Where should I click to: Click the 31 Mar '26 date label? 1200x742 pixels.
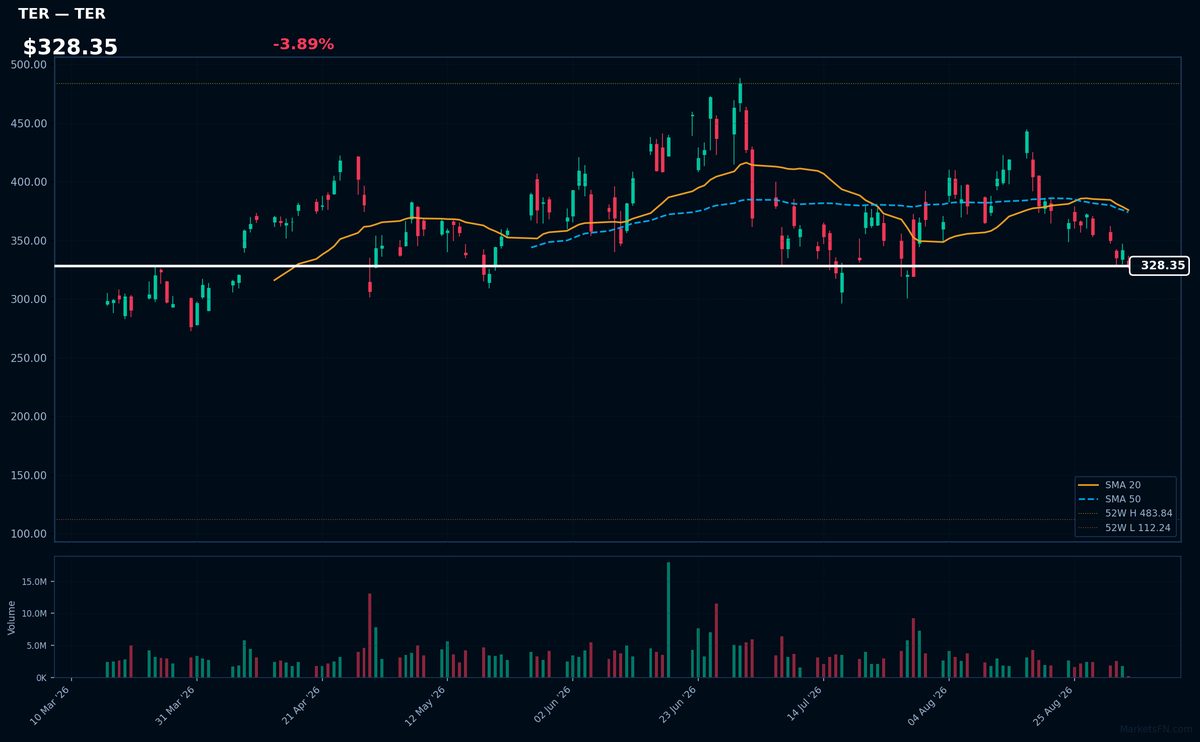tap(176, 705)
